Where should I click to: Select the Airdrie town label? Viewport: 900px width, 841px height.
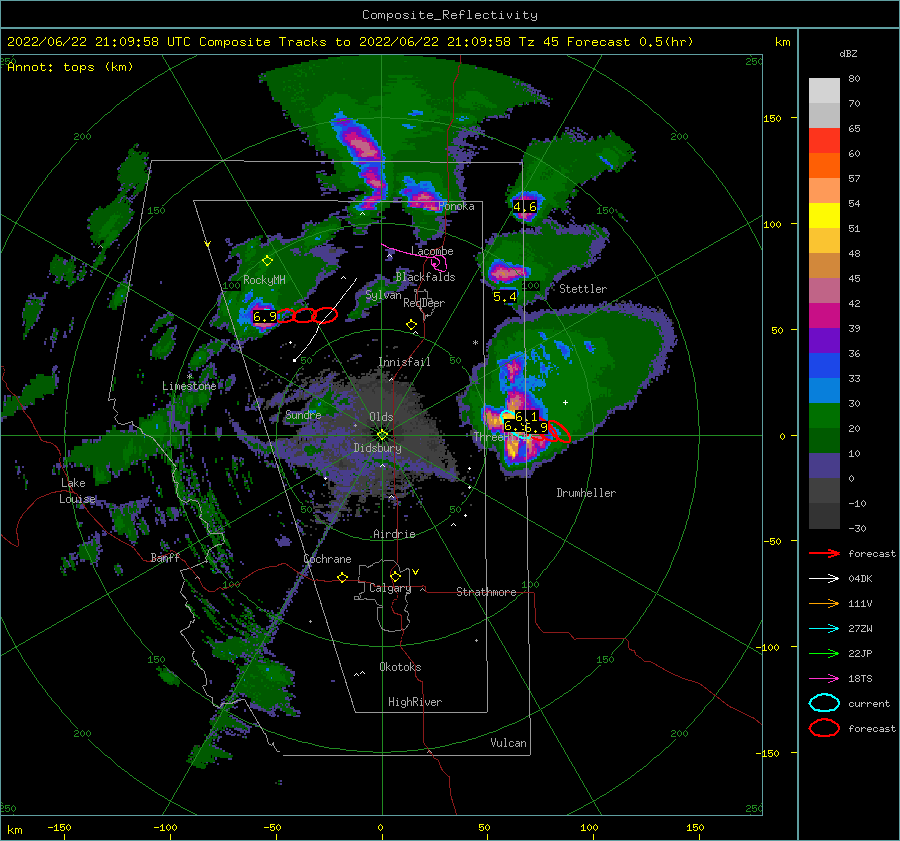click(x=394, y=534)
